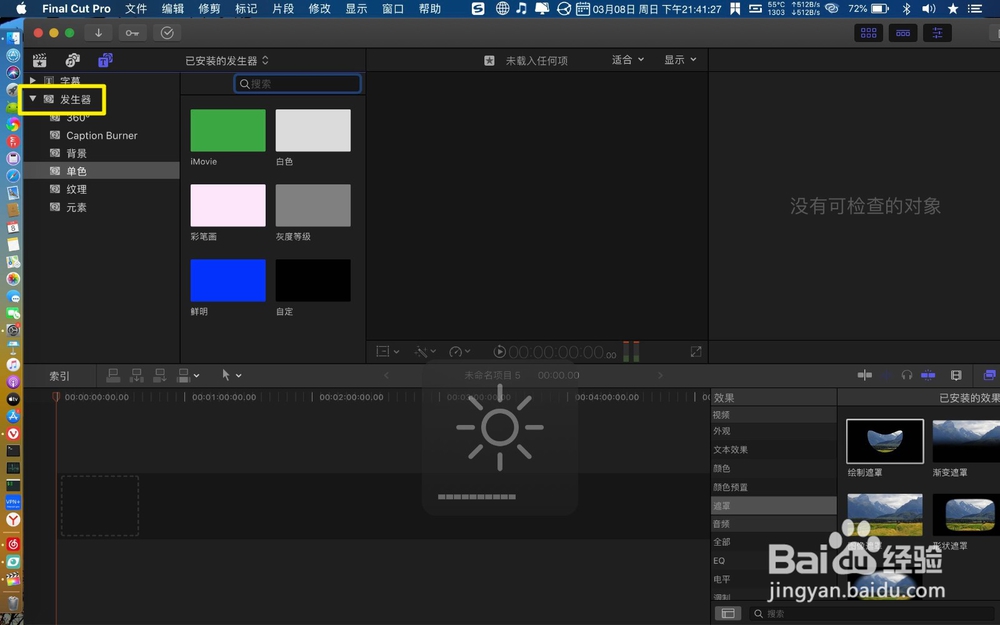Click the viewer play button
The height and width of the screenshot is (625, 1000).
tap(499, 351)
